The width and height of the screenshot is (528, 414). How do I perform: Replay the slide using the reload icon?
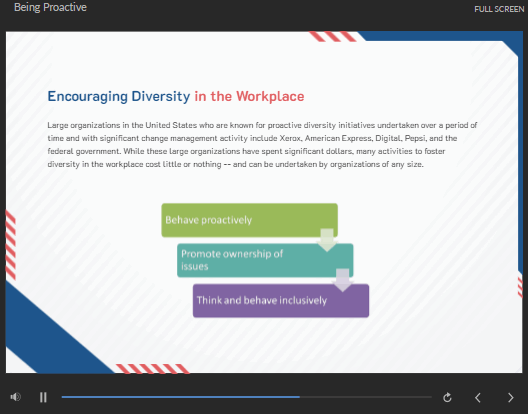(x=447, y=397)
